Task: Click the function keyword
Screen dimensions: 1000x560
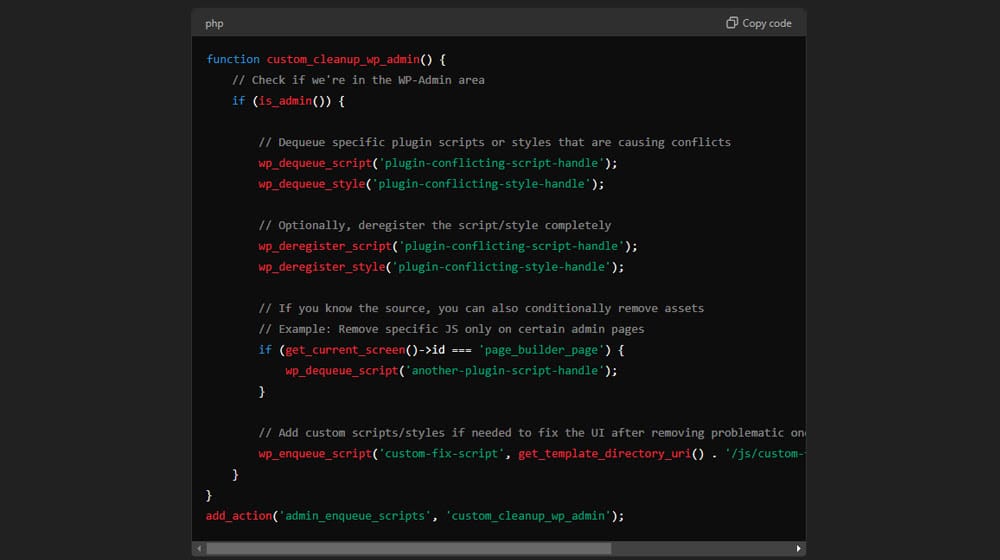Action: [x=233, y=59]
